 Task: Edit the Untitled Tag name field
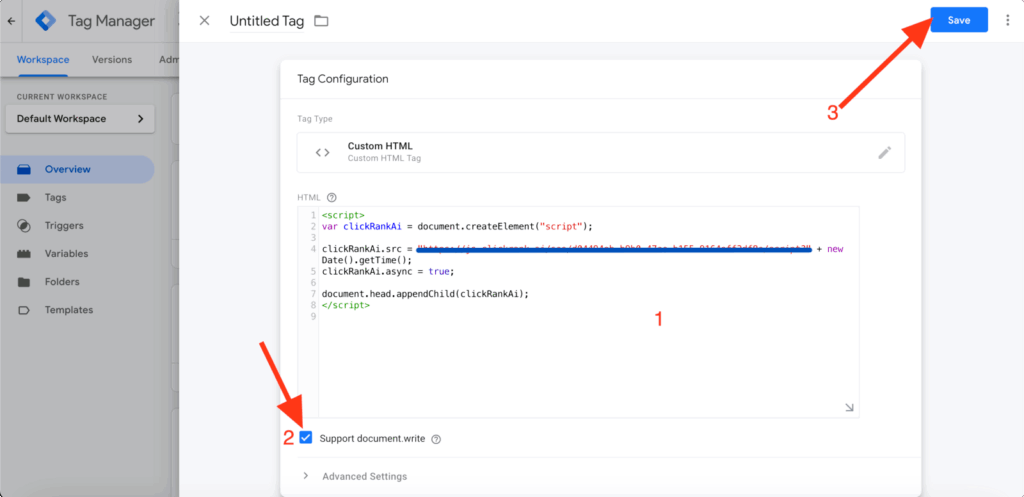pos(266,21)
